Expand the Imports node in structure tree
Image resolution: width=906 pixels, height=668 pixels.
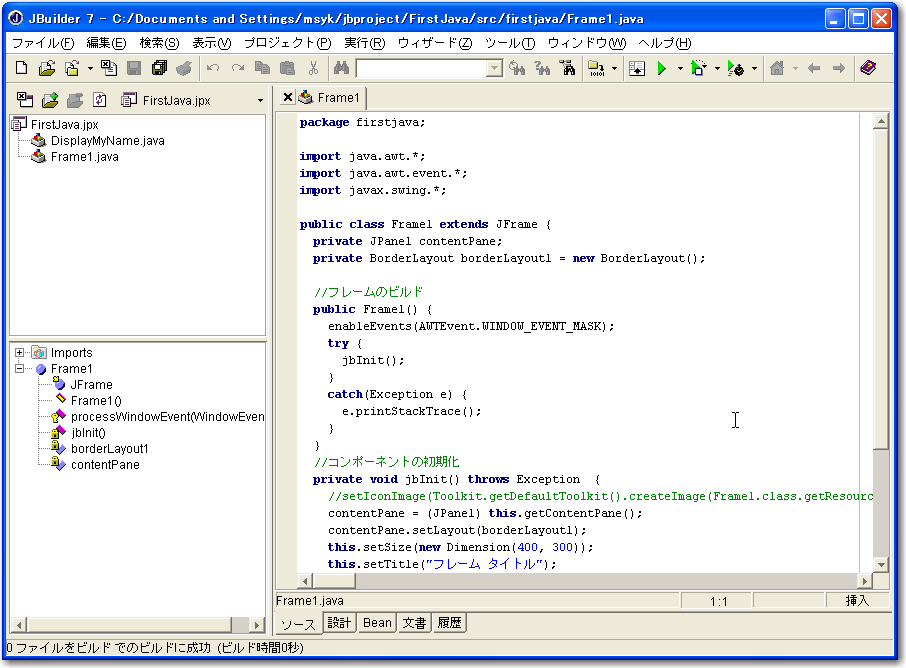[20, 353]
